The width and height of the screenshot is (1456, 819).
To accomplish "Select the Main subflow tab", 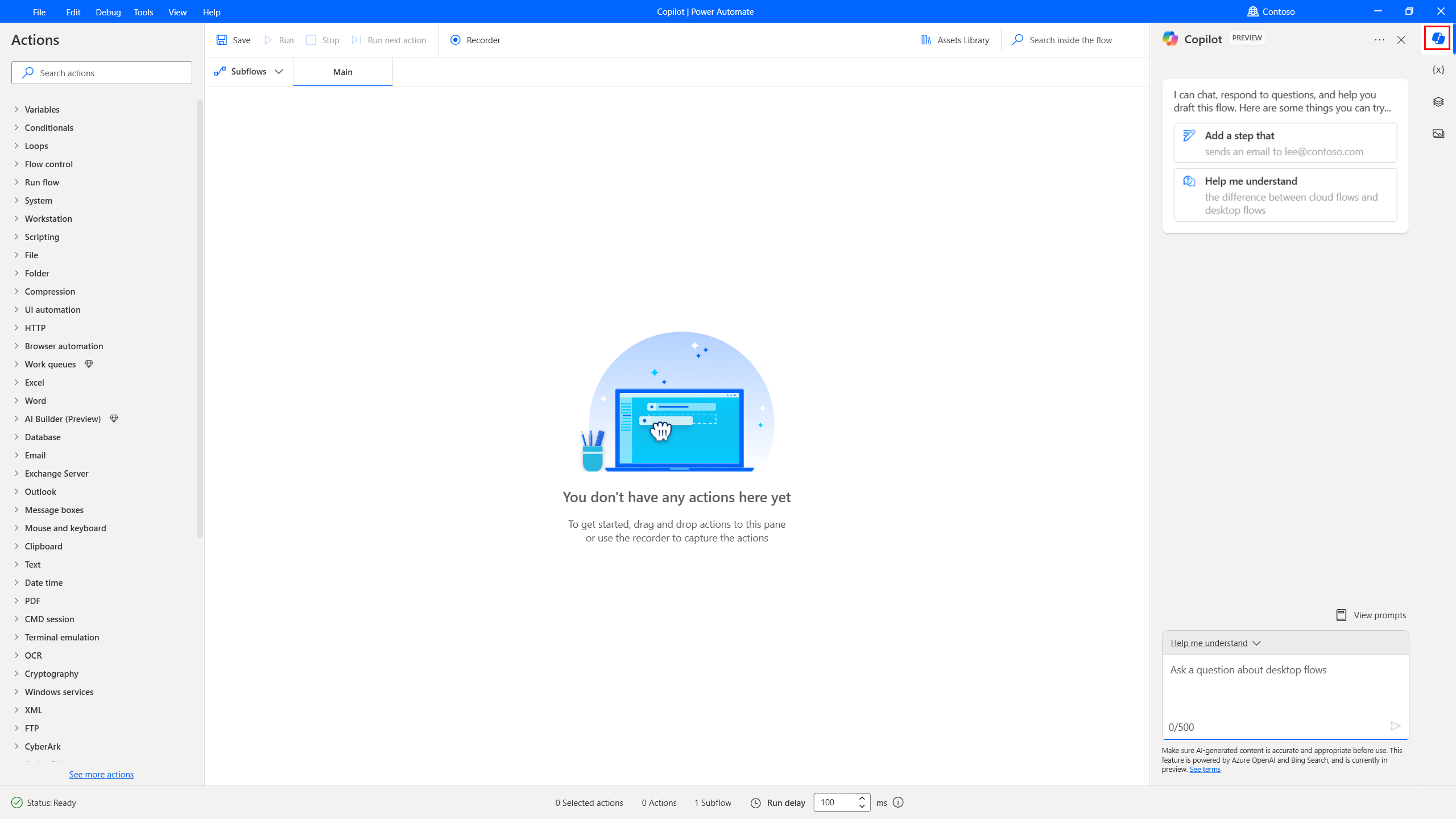I will (342, 71).
